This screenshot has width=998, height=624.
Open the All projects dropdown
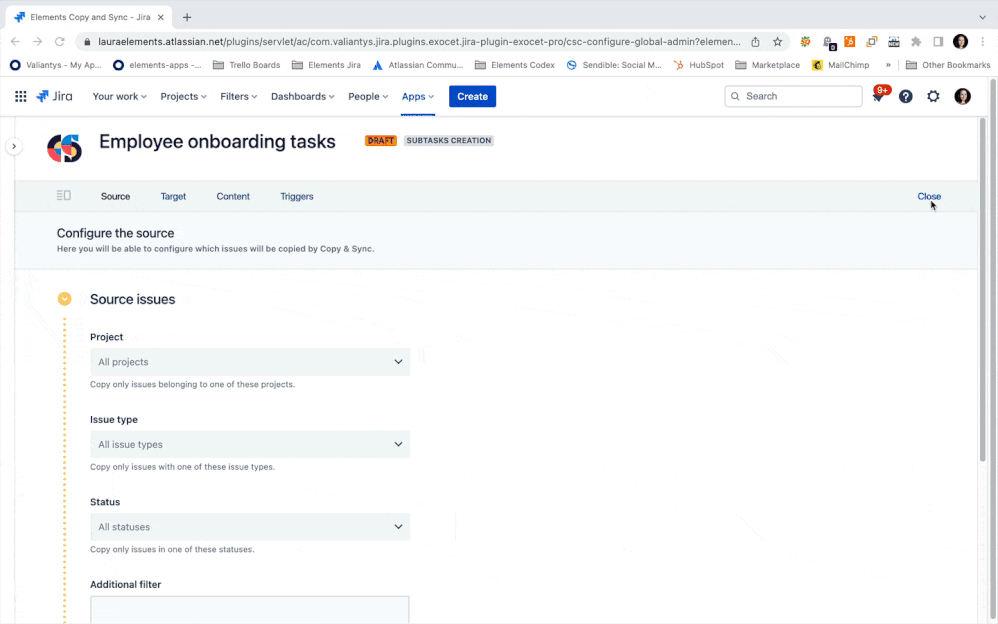click(249, 362)
